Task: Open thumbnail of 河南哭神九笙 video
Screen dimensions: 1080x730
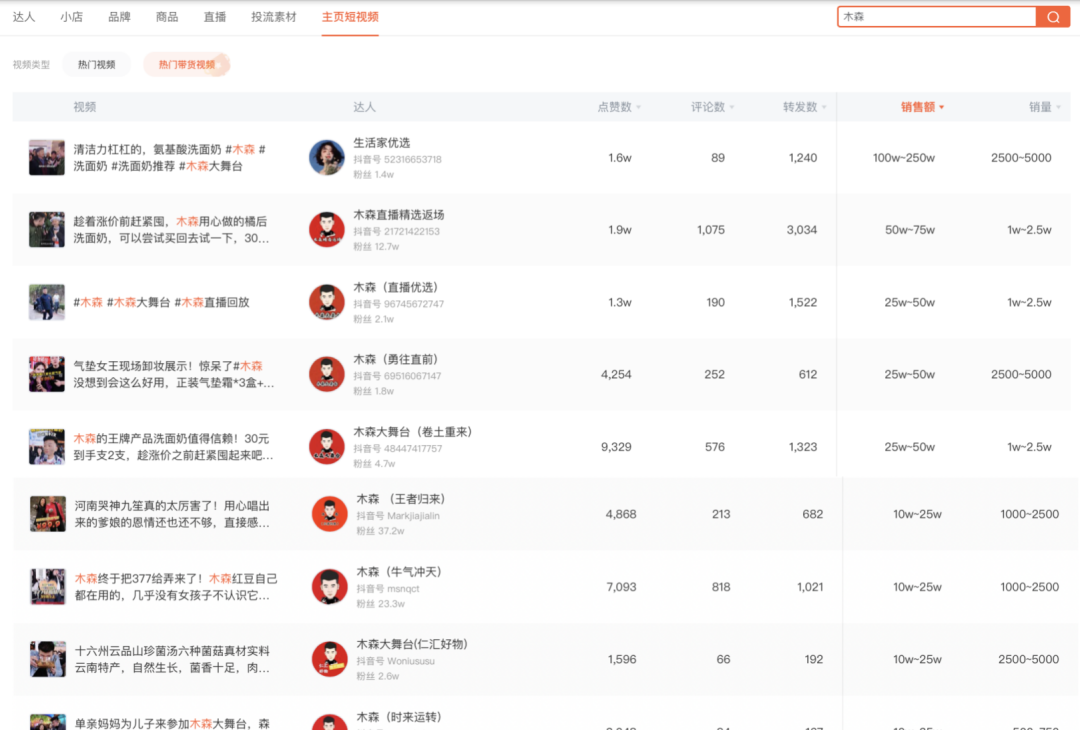Action: pos(48,514)
